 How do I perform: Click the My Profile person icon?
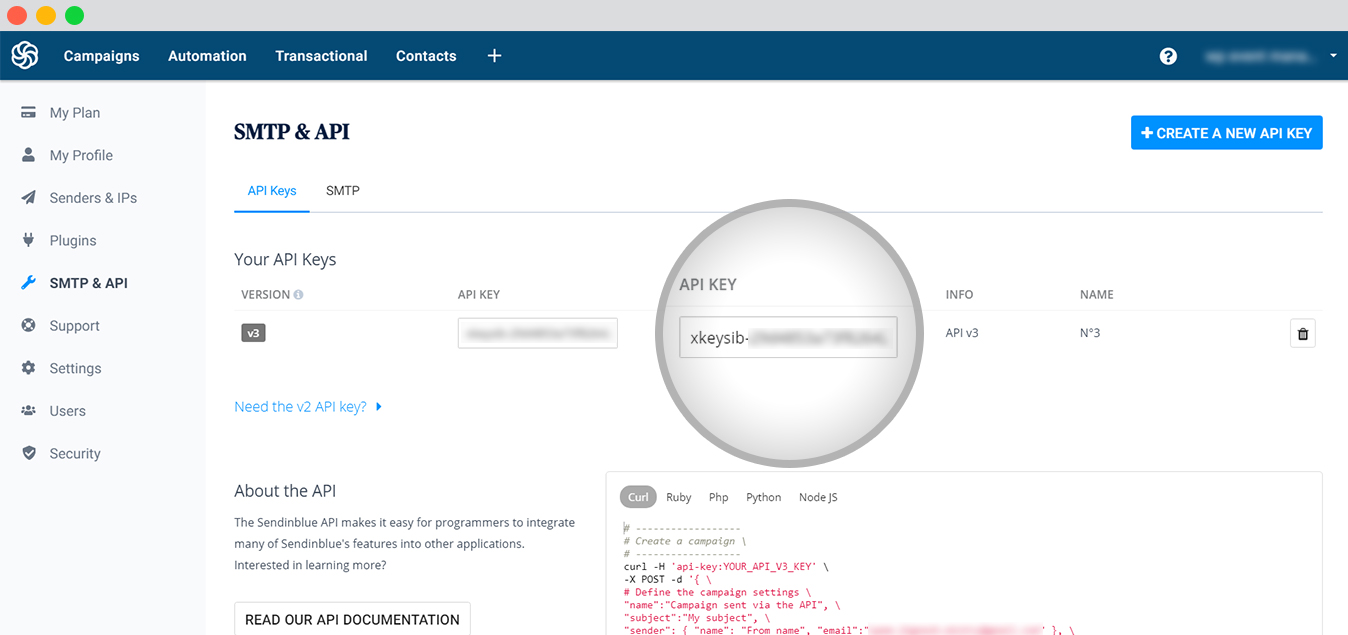pos(29,155)
